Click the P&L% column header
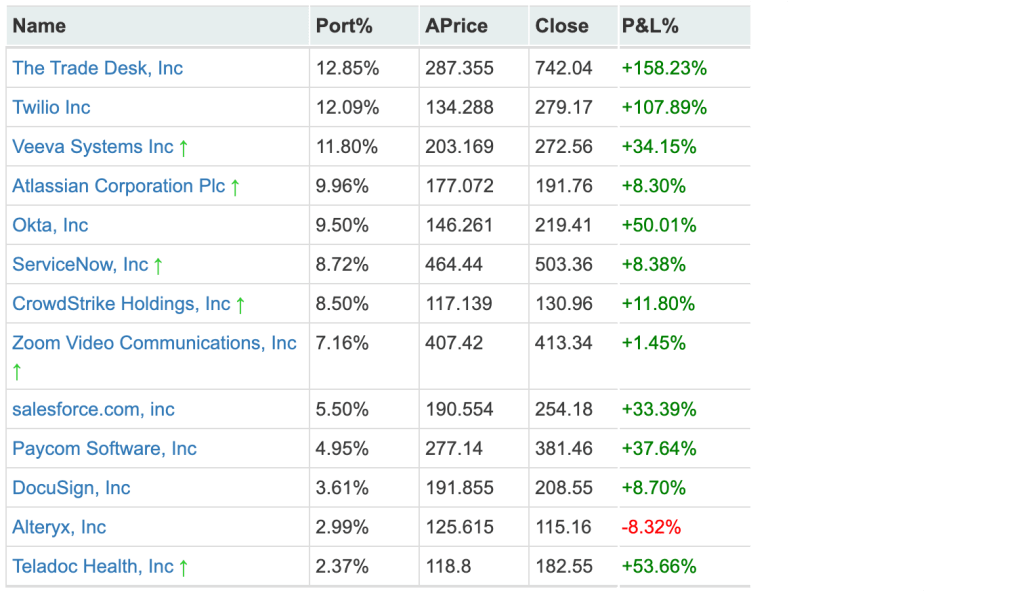Screen dimensions: 1024x593 [650, 26]
